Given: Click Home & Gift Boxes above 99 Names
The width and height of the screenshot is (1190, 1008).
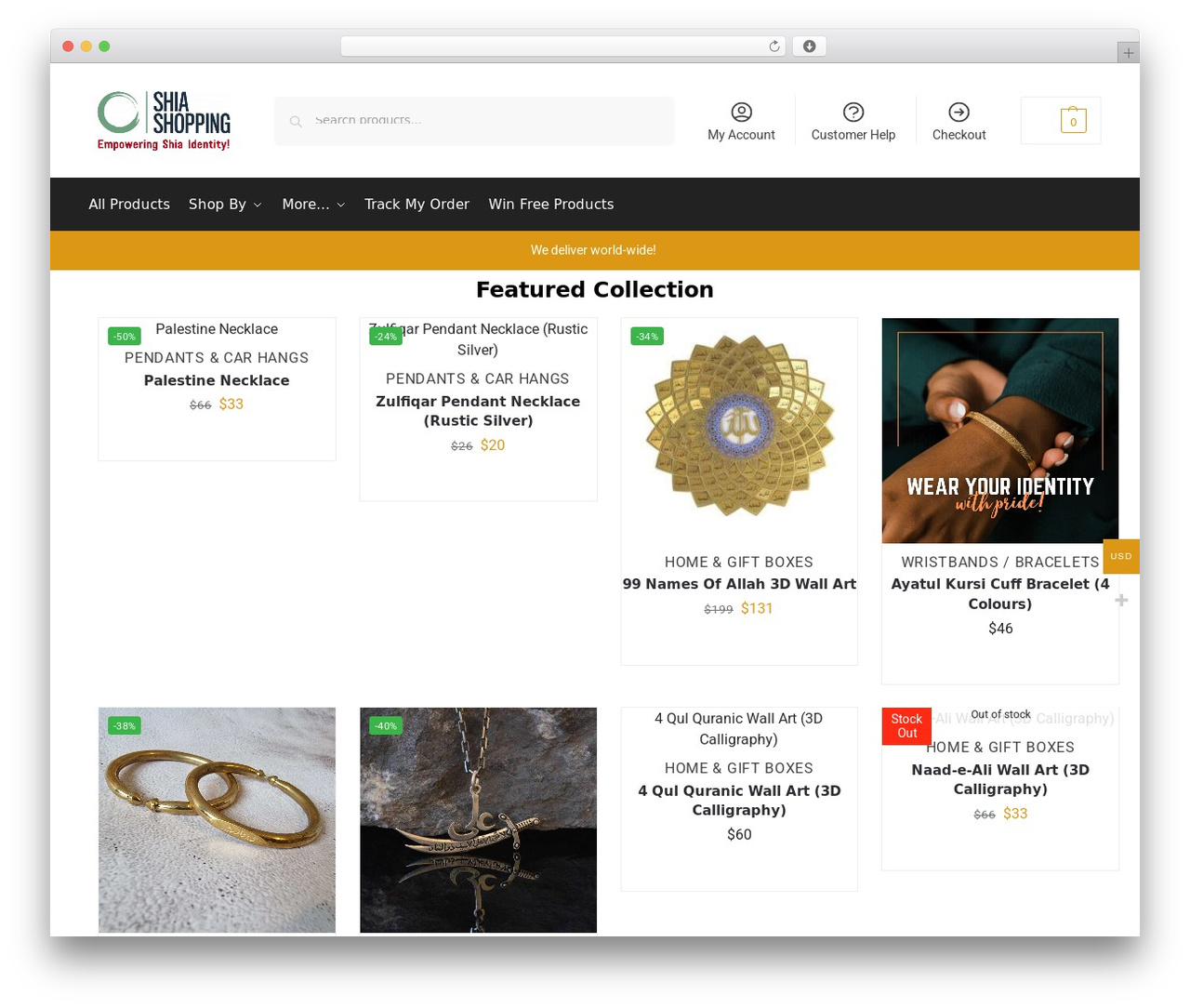Looking at the screenshot, I should pos(739,563).
